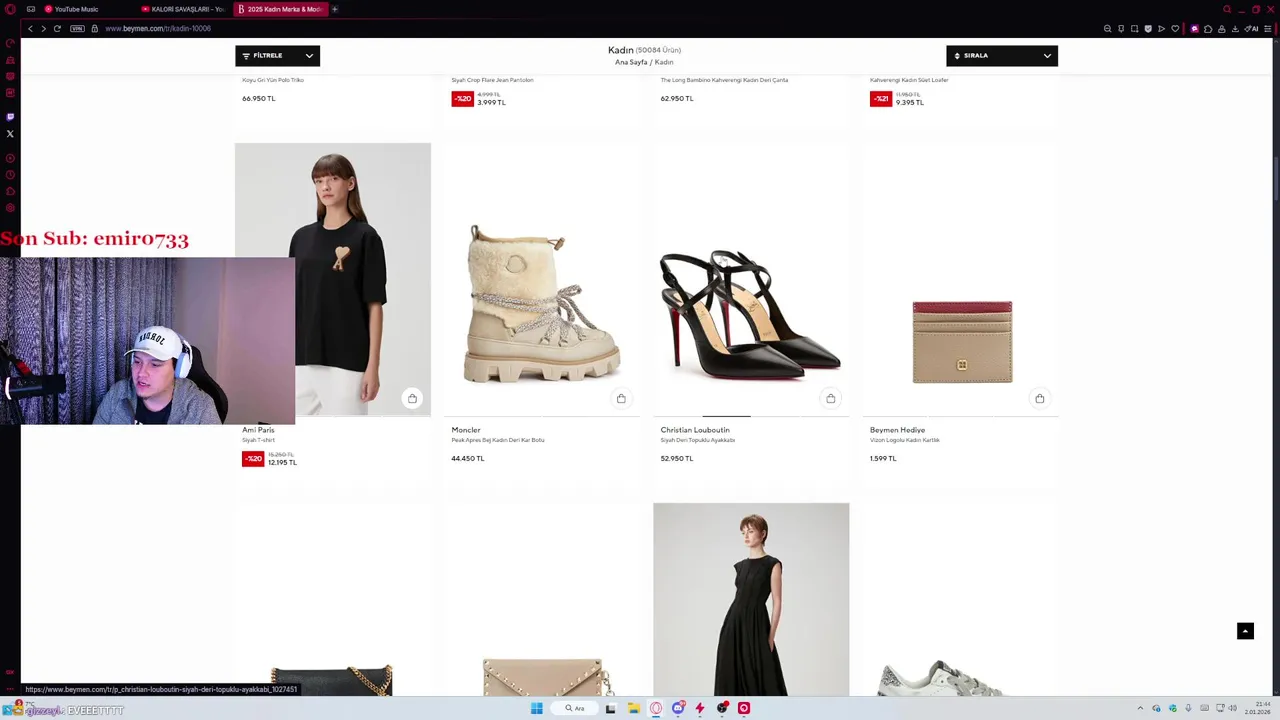This screenshot has height=720, width=1280.
Task: Click the Beymen Hediye brand name link
Action: click(x=897, y=430)
